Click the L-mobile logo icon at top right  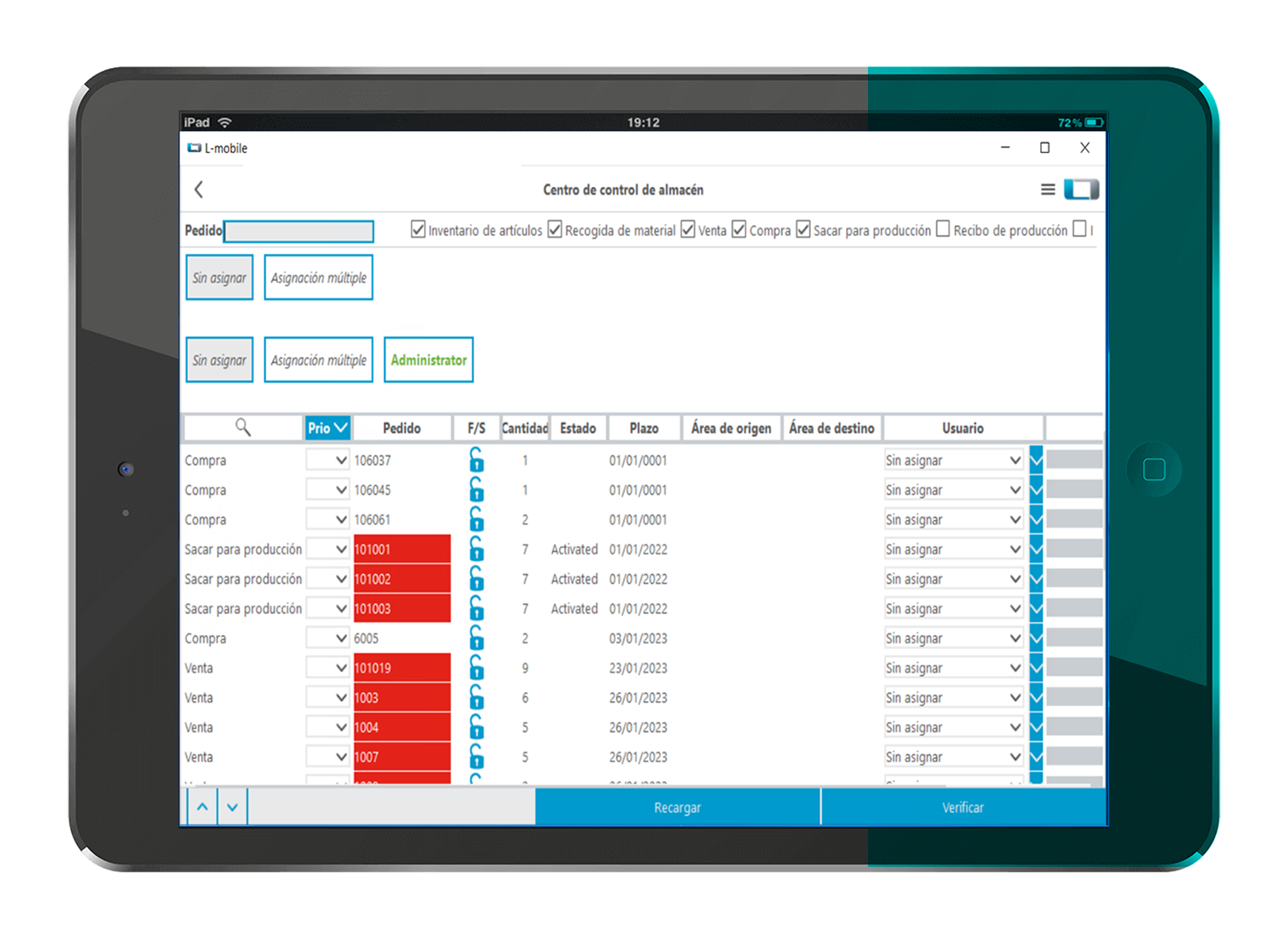1081,189
